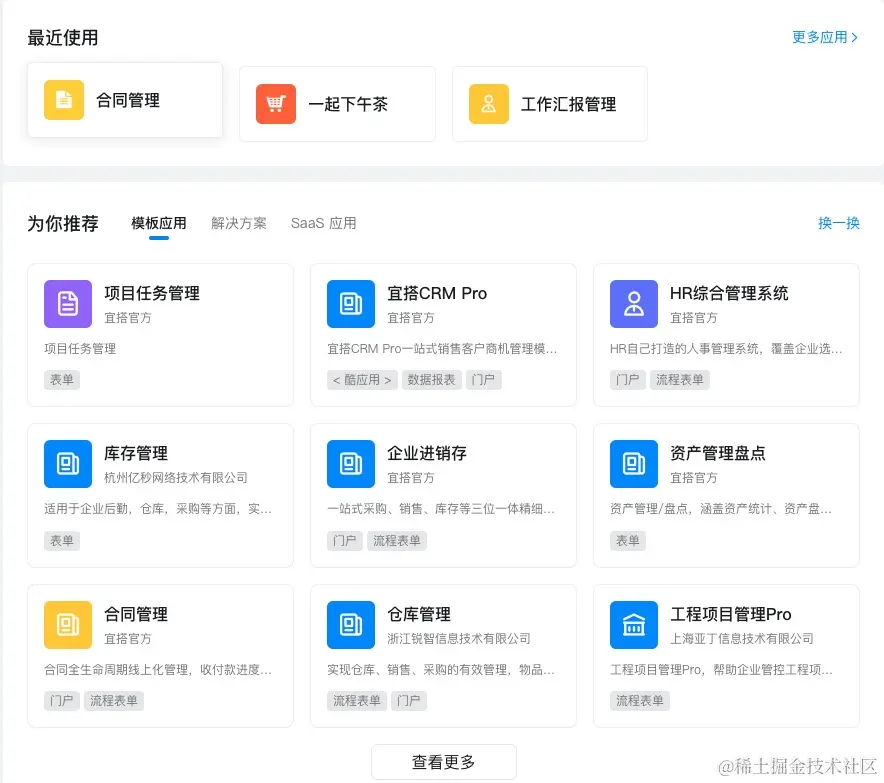This screenshot has height=783, width=884.
Task: Click the 库存管理 blue icon
Action: click(x=68, y=464)
